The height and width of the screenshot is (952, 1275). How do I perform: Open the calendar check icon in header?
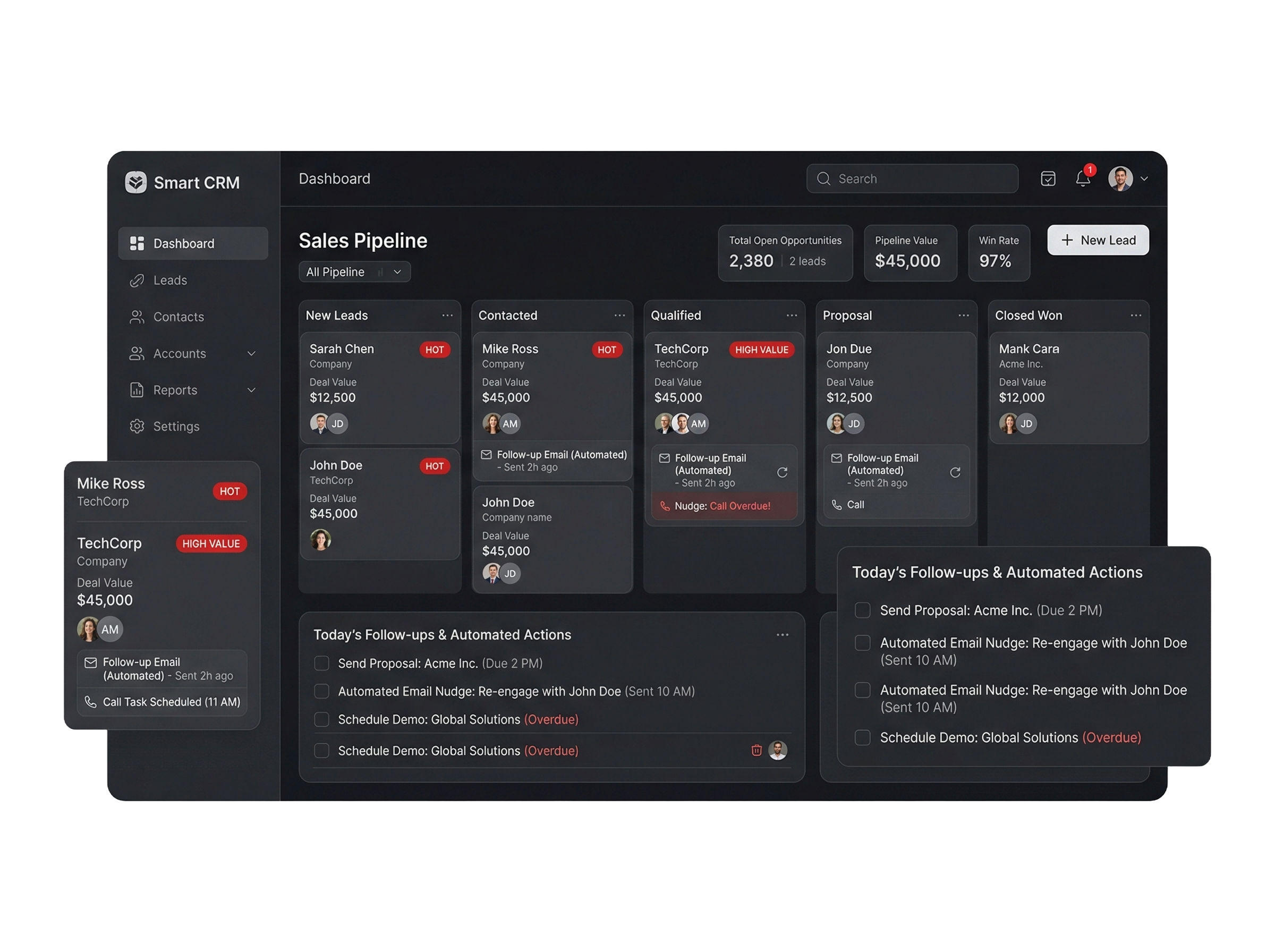(x=1048, y=179)
